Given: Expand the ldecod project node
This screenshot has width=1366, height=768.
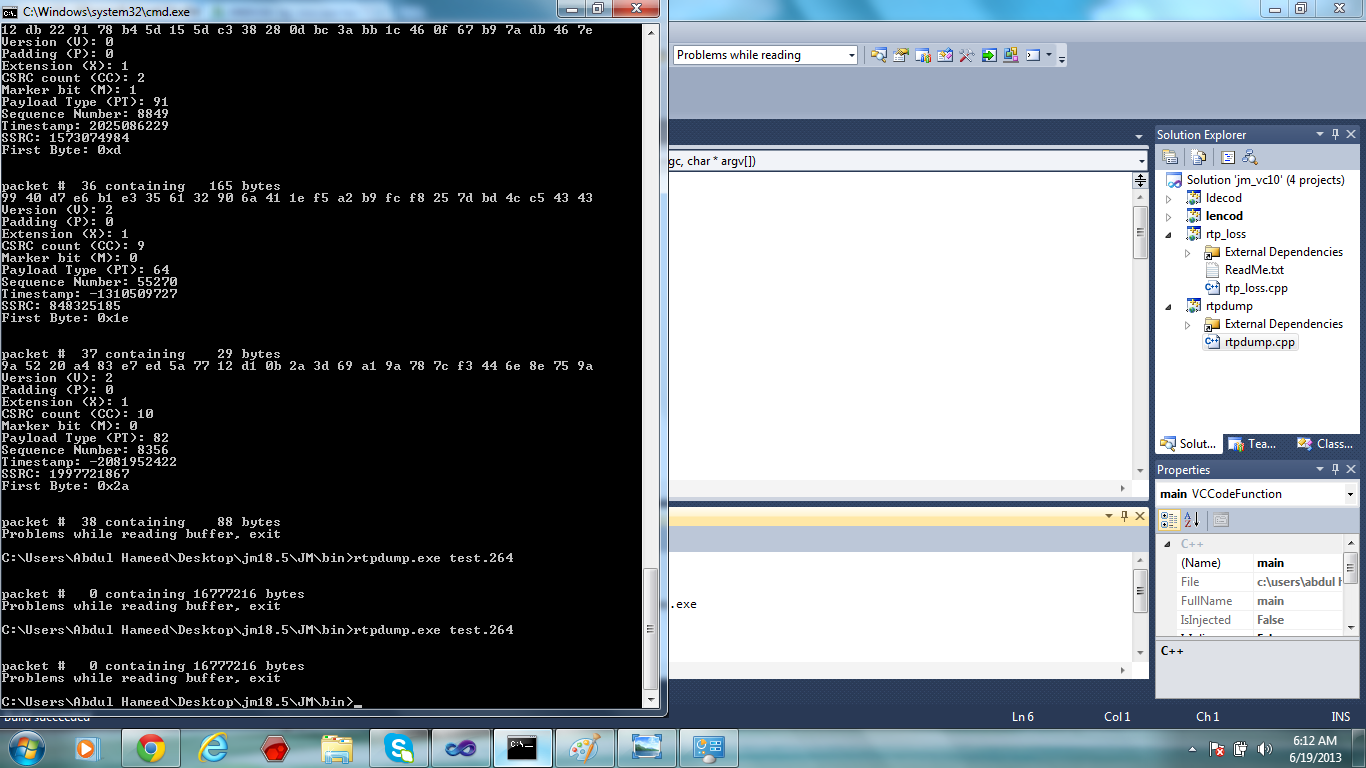Looking at the screenshot, I should click(1168, 198).
